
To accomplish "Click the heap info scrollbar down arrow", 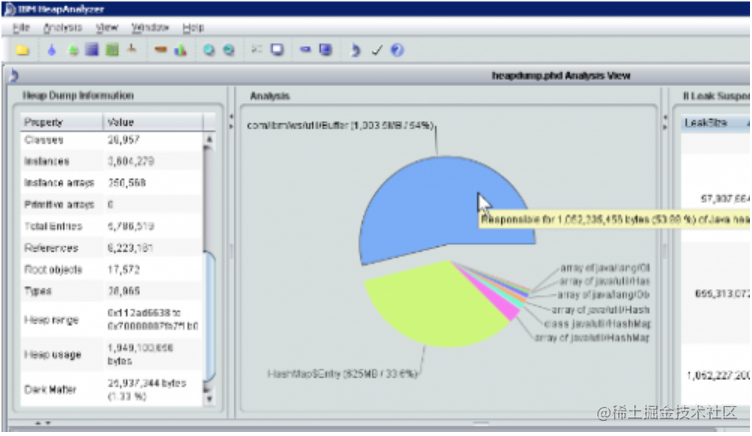I will click(209, 398).
